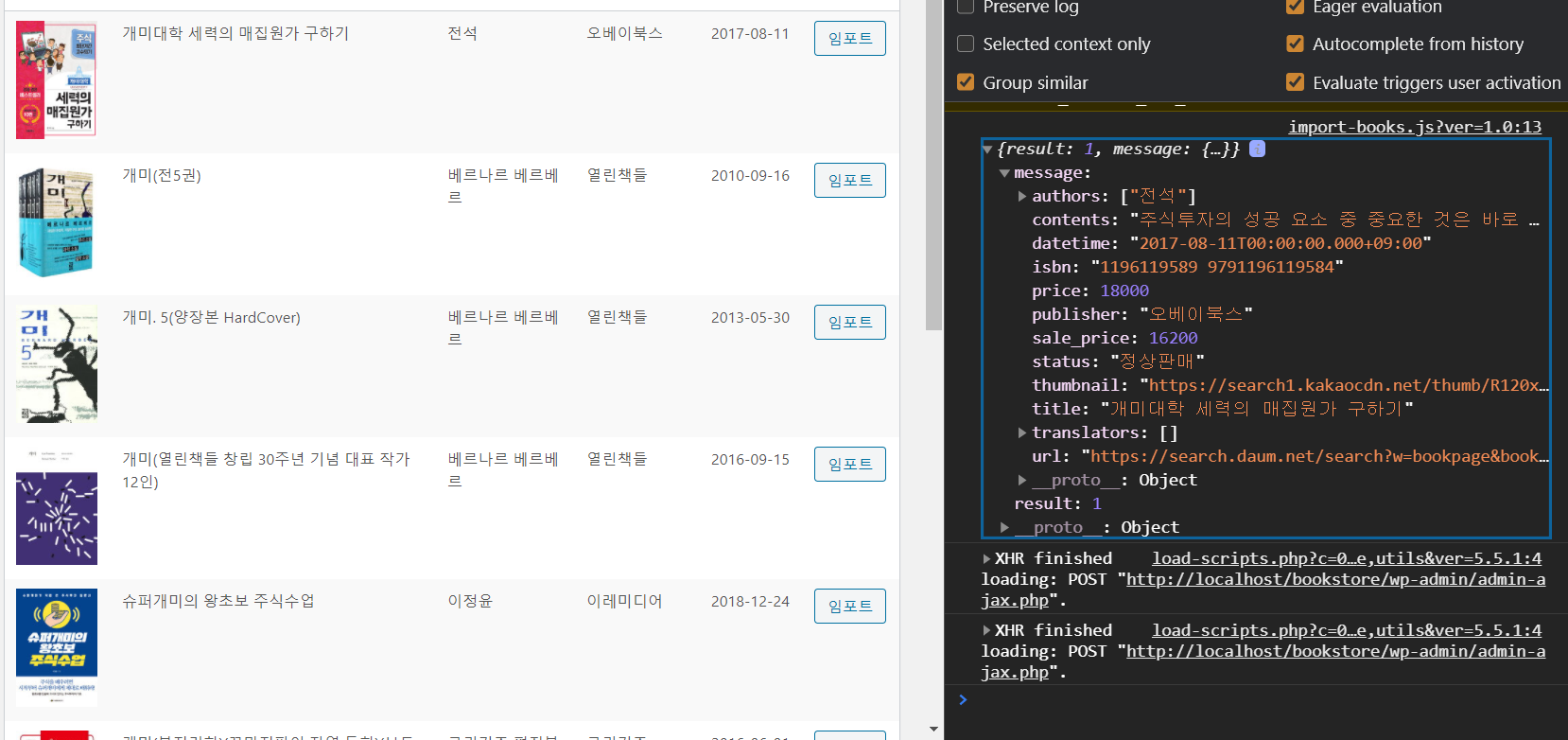Expand first XHR finished loading entry
This screenshot has height=740, width=1568.
tap(987, 559)
